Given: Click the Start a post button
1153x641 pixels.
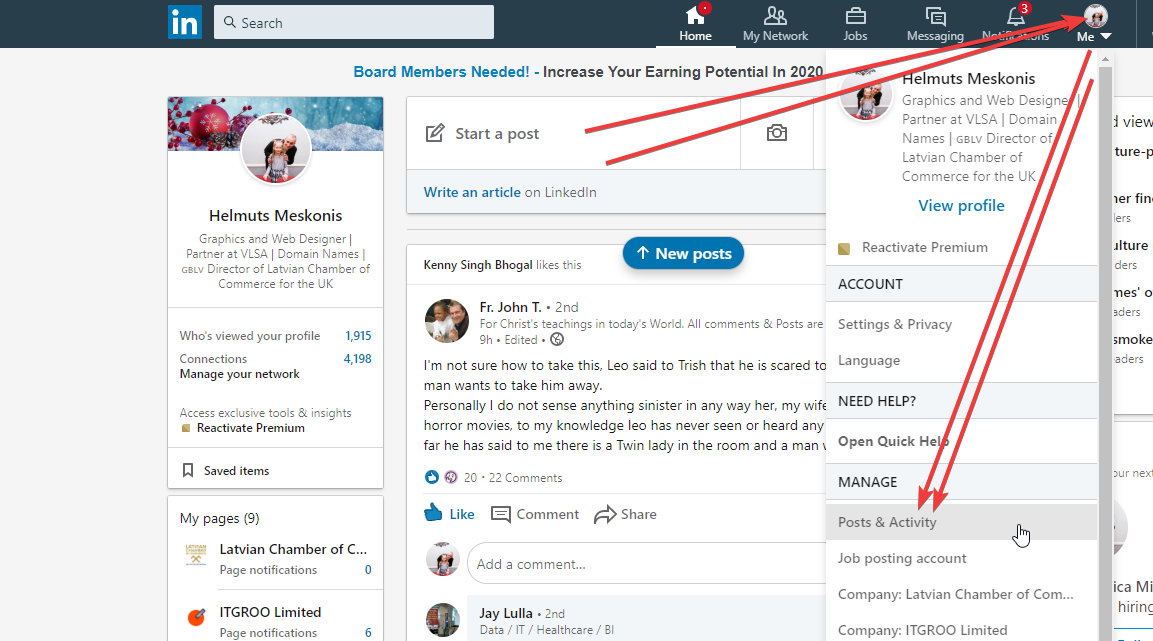Looking at the screenshot, I should [x=574, y=133].
